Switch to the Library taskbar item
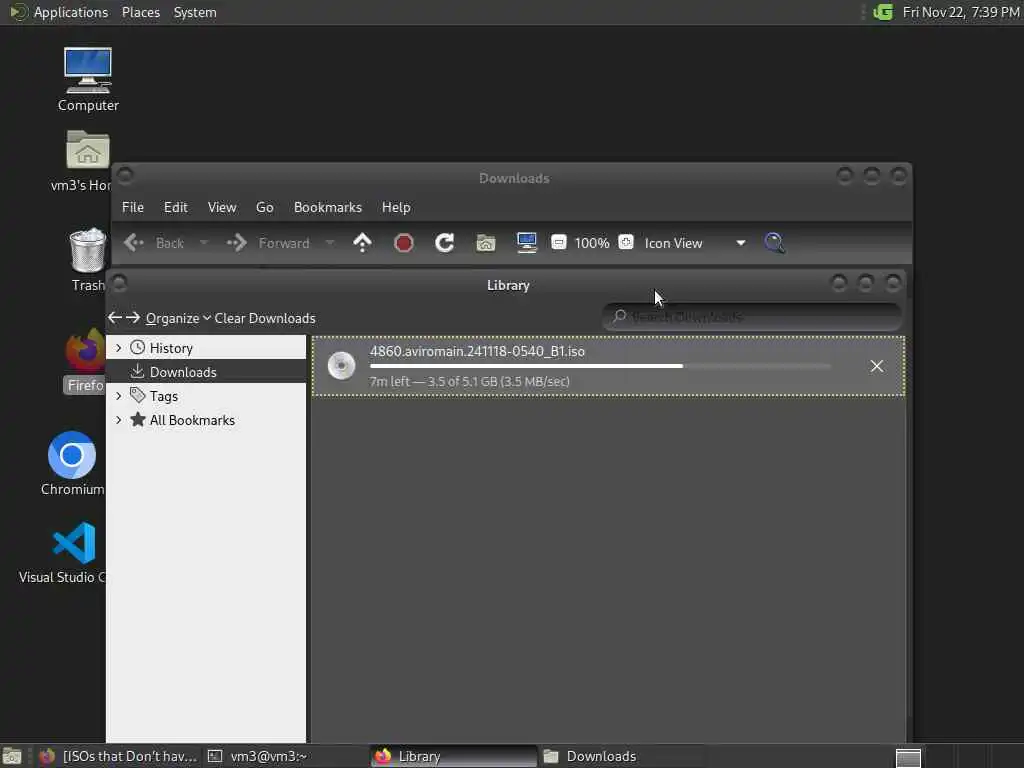This screenshot has height=768, width=1024. tap(453, 756)
